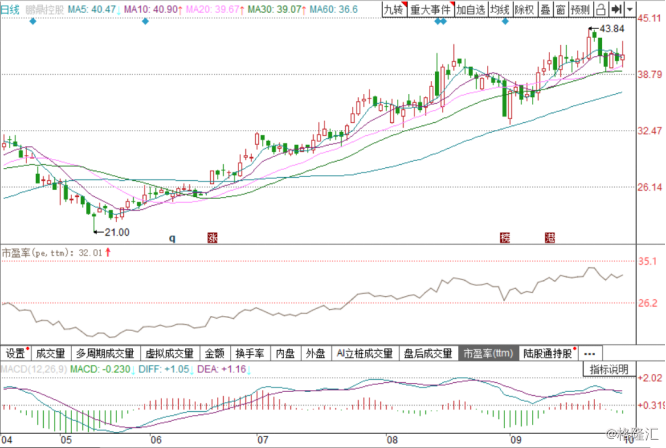Click the 21.00 low price label
The image size is (666, 448).
point(117,232)
